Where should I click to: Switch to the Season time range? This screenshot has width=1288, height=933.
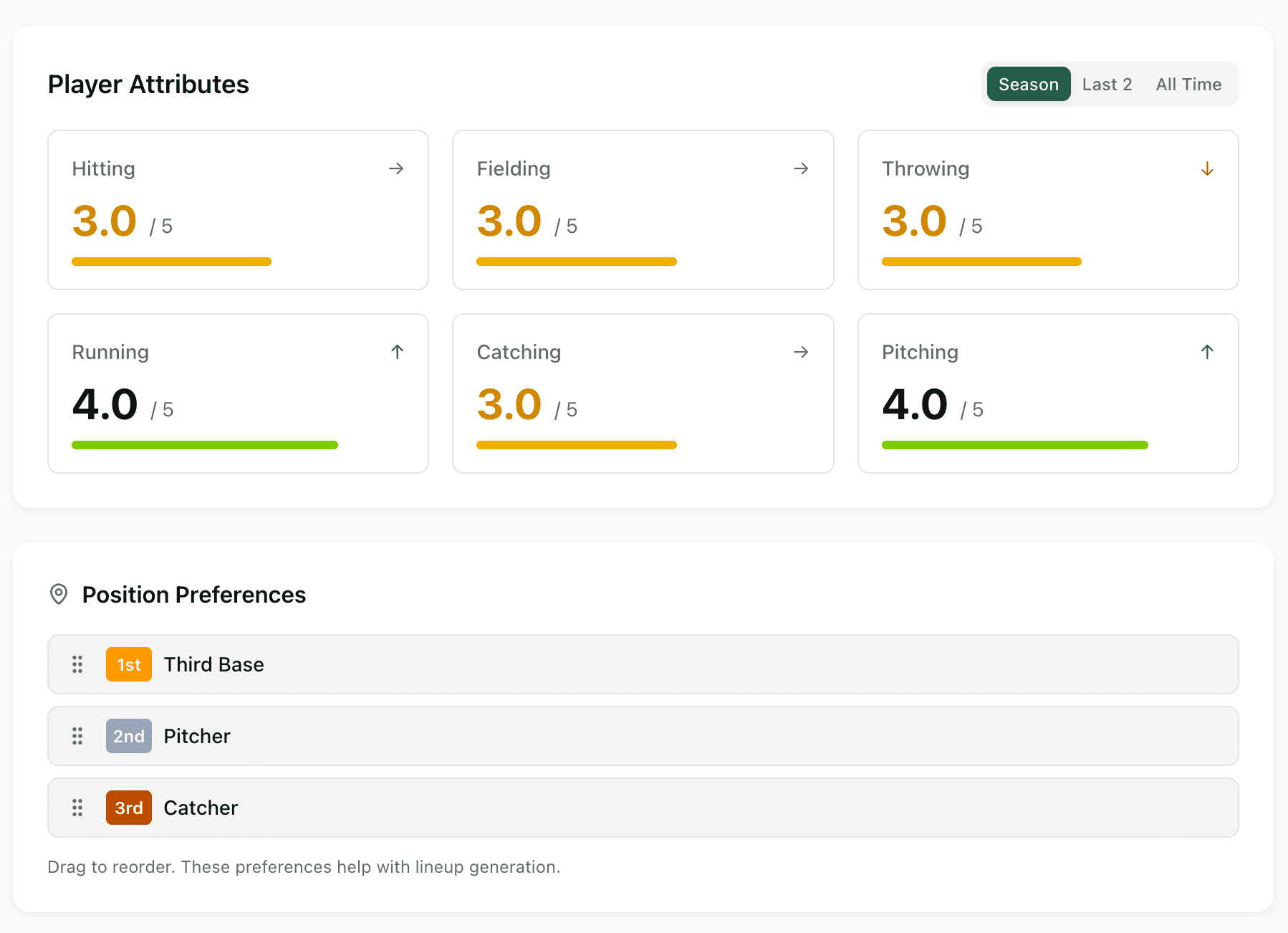1028,84
